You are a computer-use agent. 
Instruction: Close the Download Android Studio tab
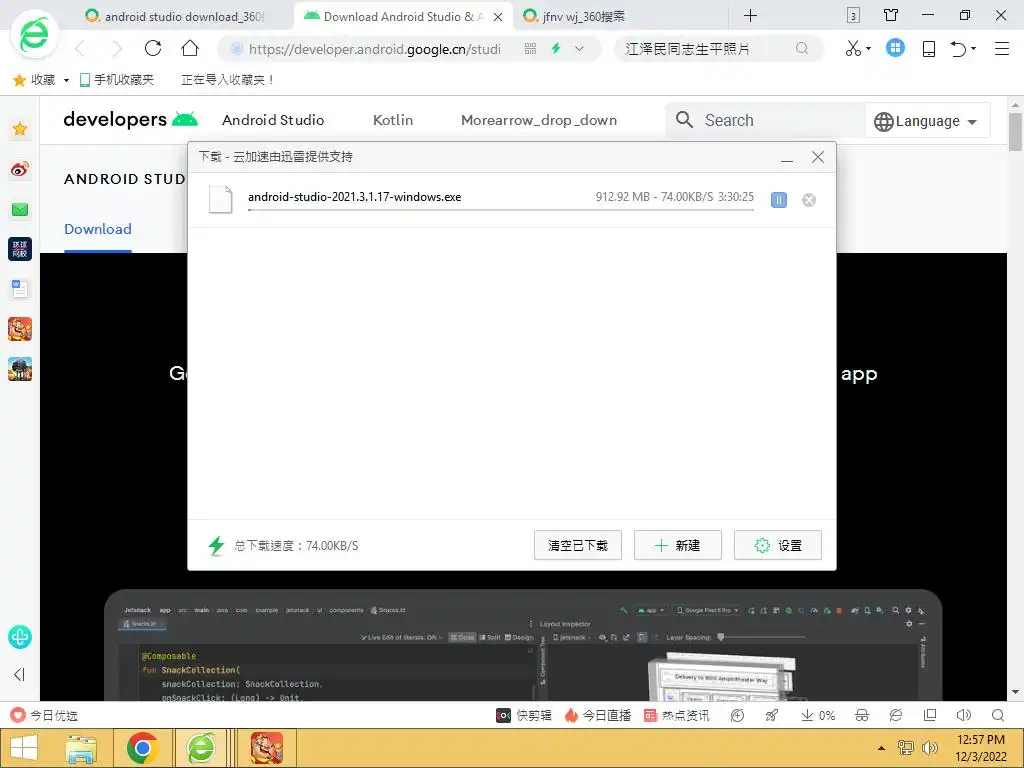[498, 17]
